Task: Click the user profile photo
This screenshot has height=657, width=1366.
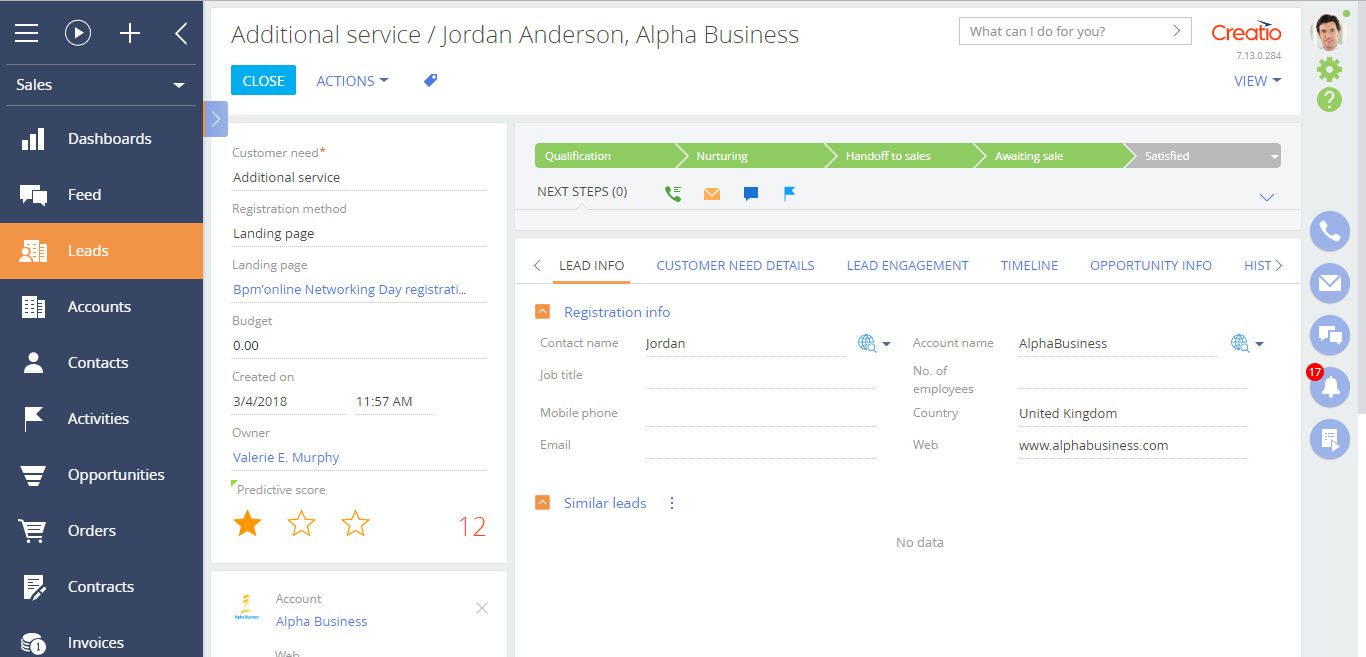Action: coord(1329,32)
